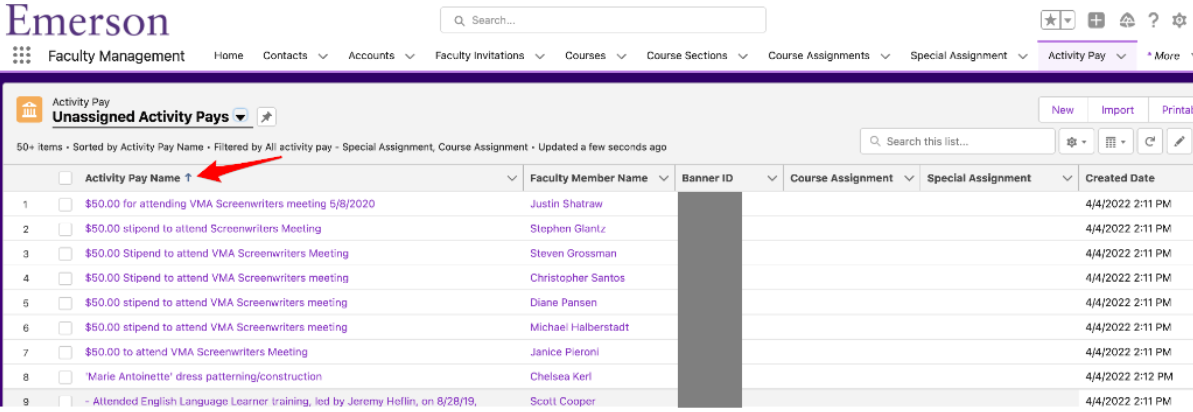Pin the Unassigned Activity Pays list view

[266, 117]
